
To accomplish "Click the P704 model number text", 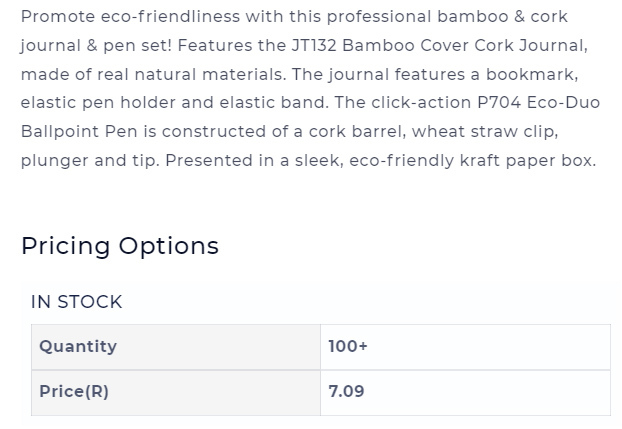I will tap(499, 103).
